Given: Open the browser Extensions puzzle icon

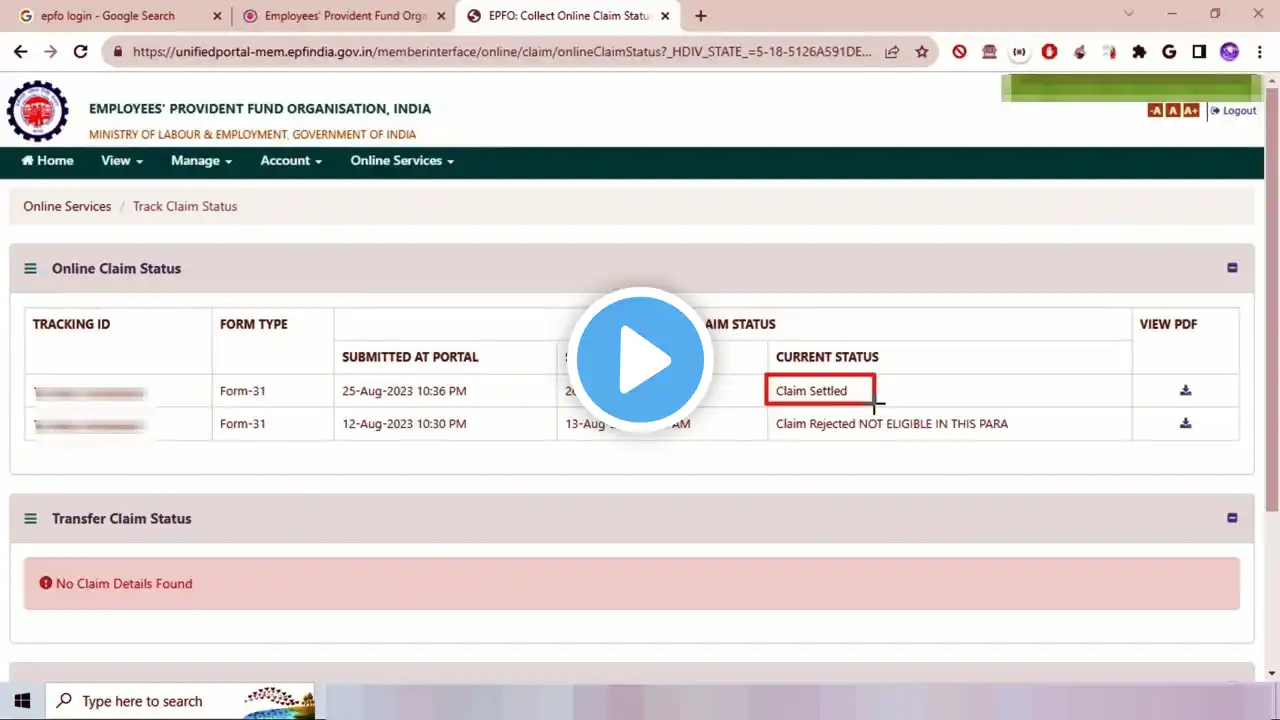Looking at the screenshot, I should click(x=1139, y=52).
